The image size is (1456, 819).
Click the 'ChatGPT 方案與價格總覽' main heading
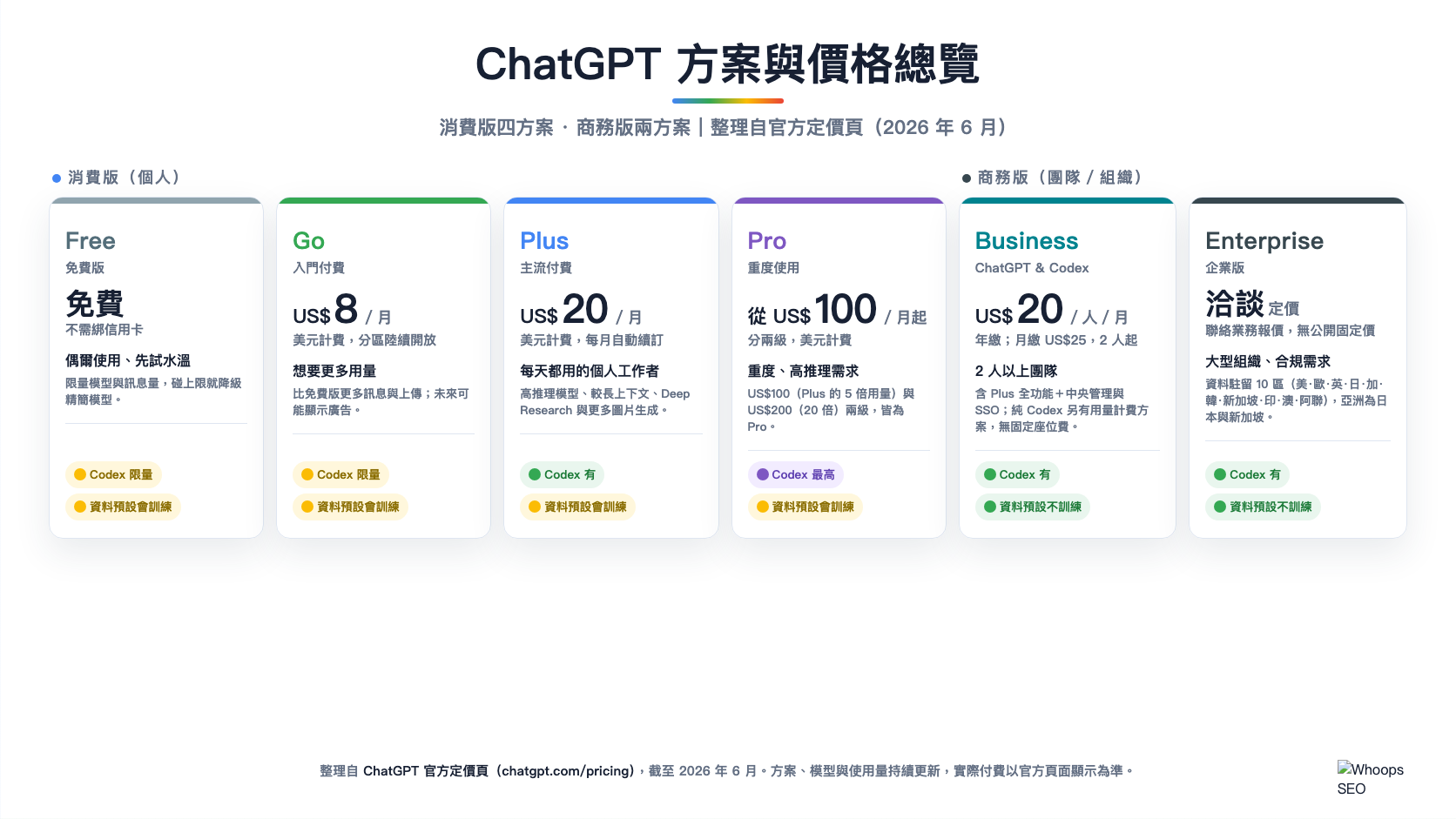tap(728, 64)
